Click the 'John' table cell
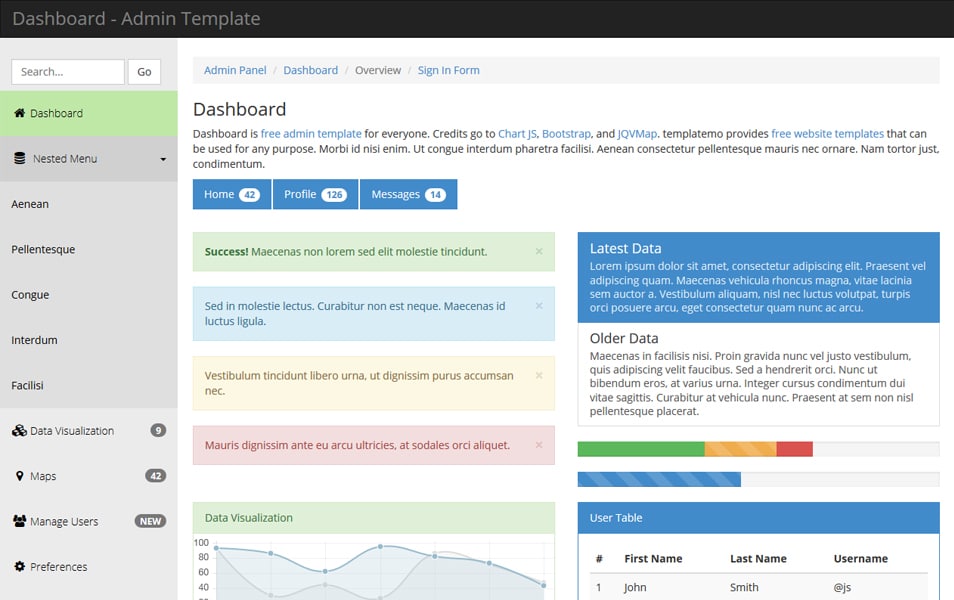This screenshot has width=954, height=600. (x=635, y=587)
